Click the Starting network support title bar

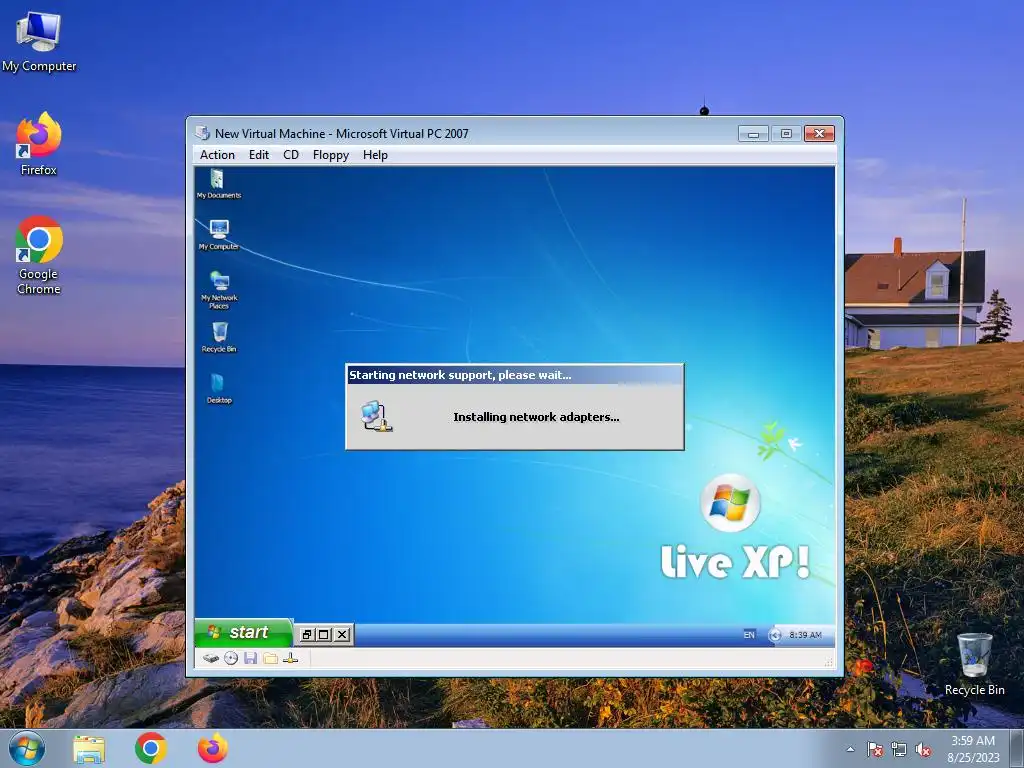[515, 375]
